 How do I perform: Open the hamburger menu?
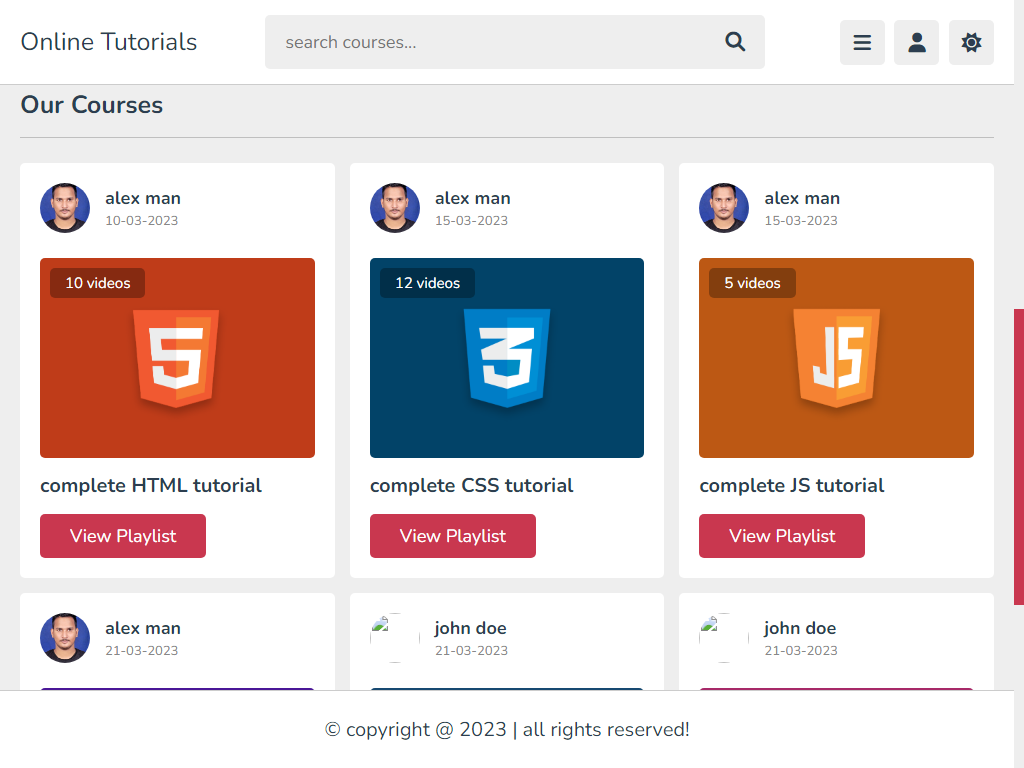tap(862, 42)
